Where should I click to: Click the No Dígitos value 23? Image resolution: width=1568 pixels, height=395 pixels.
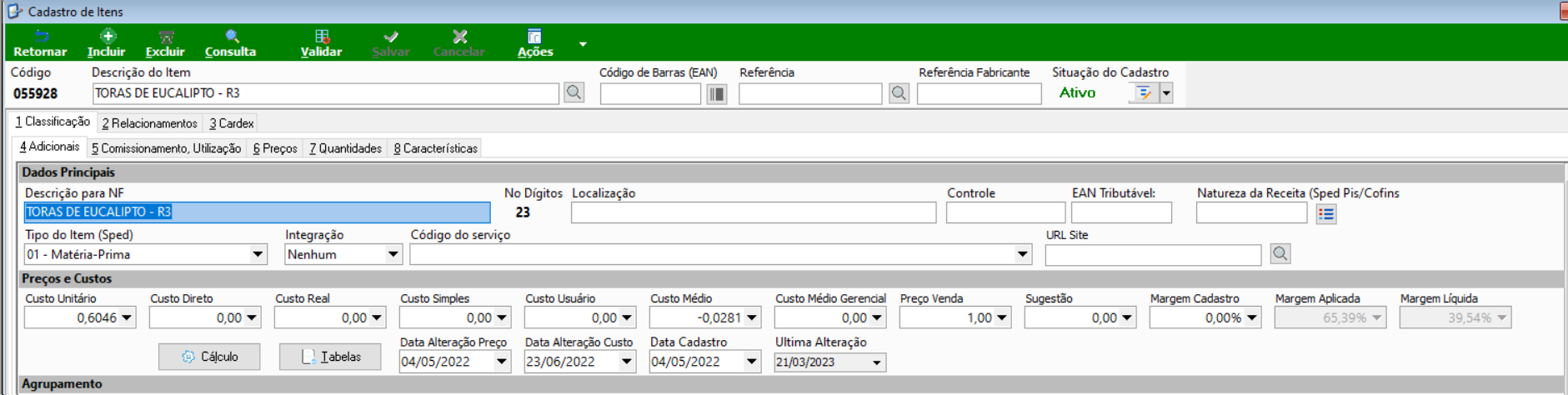pyautogui.click(x=523, y=212)
